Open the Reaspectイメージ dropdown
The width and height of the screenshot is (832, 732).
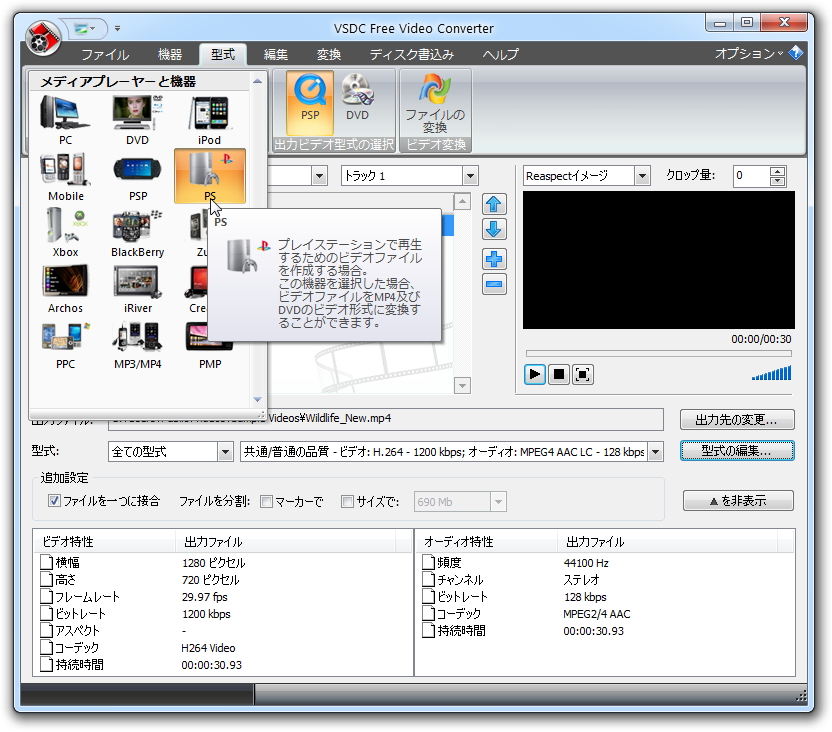(x=642, y=176)
